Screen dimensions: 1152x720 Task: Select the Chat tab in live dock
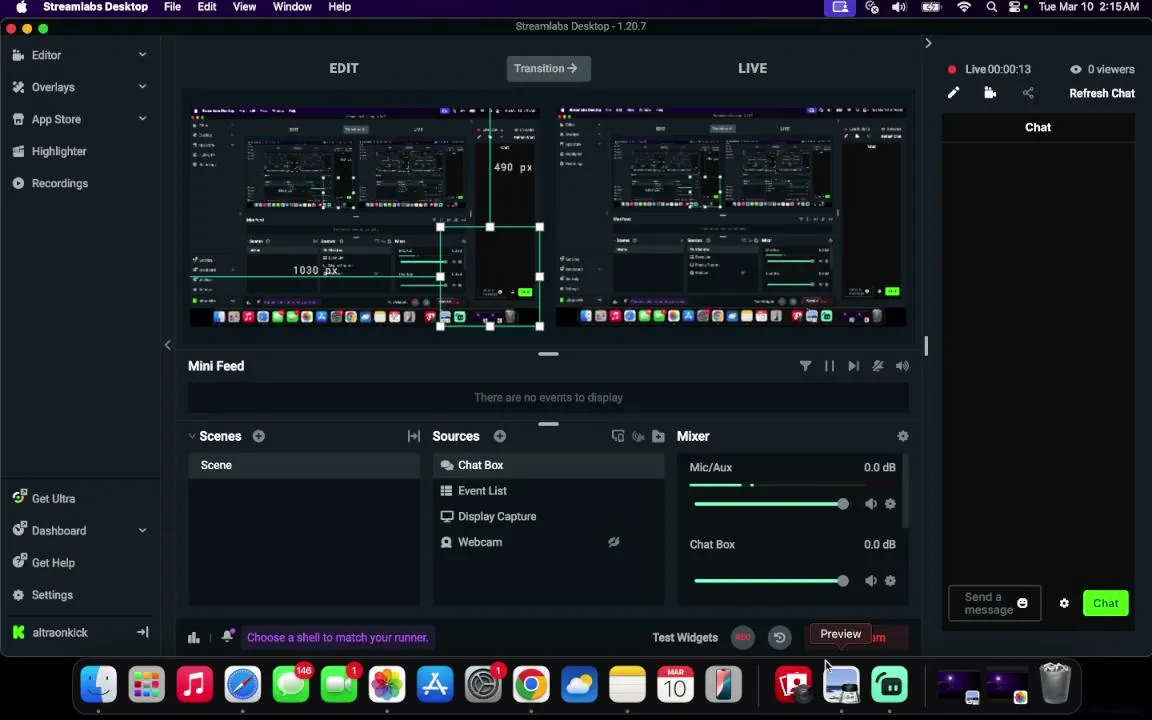1037,127
